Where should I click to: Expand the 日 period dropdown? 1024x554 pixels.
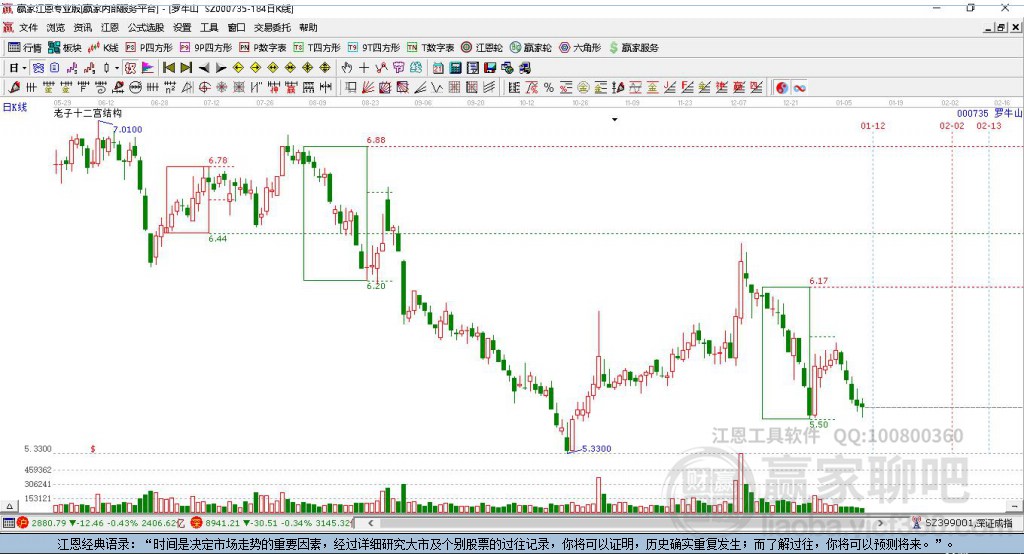[24, 68]
